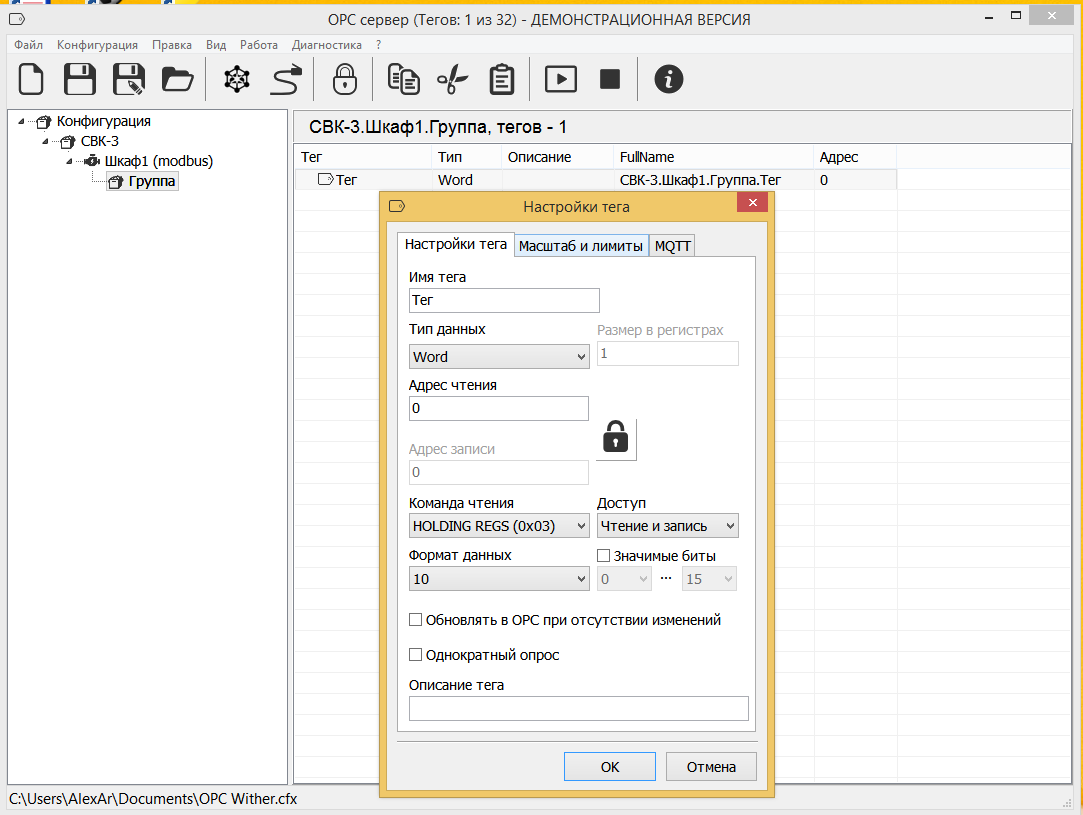Open Доступ dropdown Чтение и запись
Screen dimensions: 1083x815
[667, 526]
